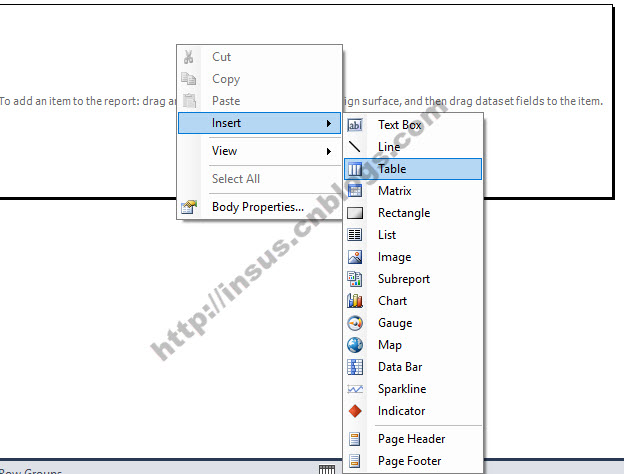This screenshot has height=474, width=624.
Task: Add a Page Header
Action: (x=413, y=439)
